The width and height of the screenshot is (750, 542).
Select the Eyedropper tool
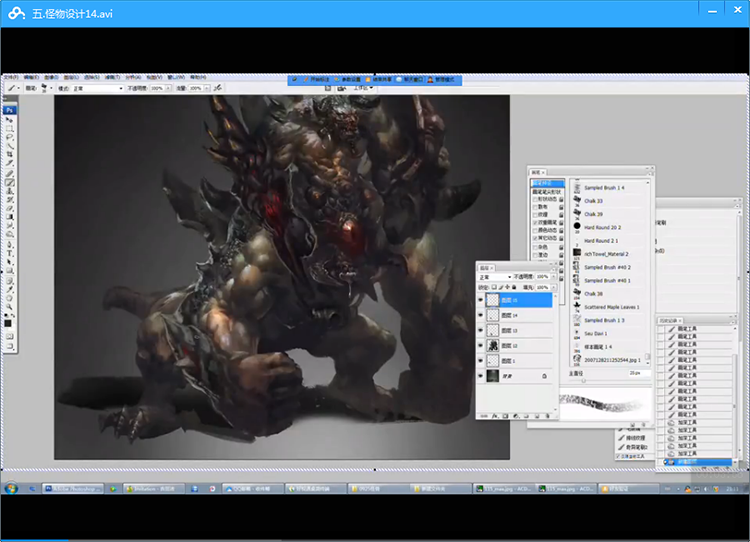pyautogui.click(x=10, y=289)
